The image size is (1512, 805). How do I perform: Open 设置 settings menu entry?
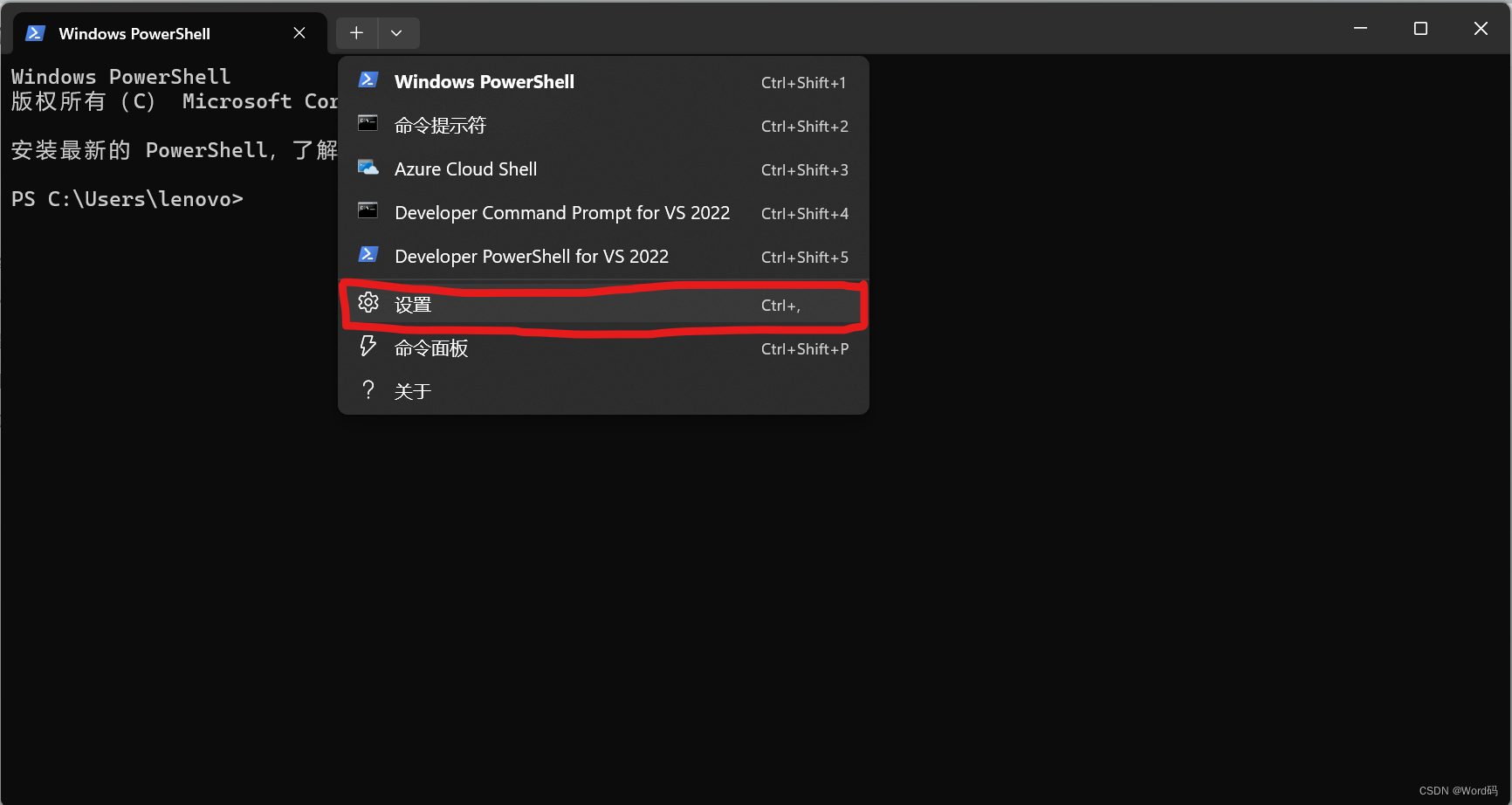coord(603,305)
